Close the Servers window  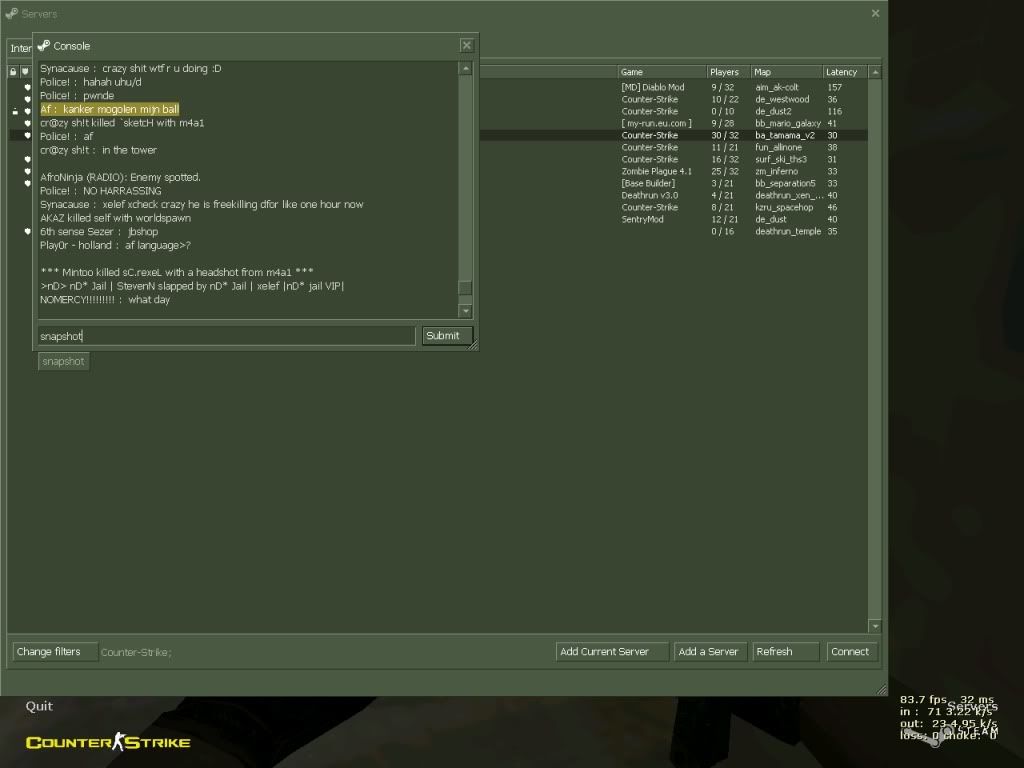[875, 13]
